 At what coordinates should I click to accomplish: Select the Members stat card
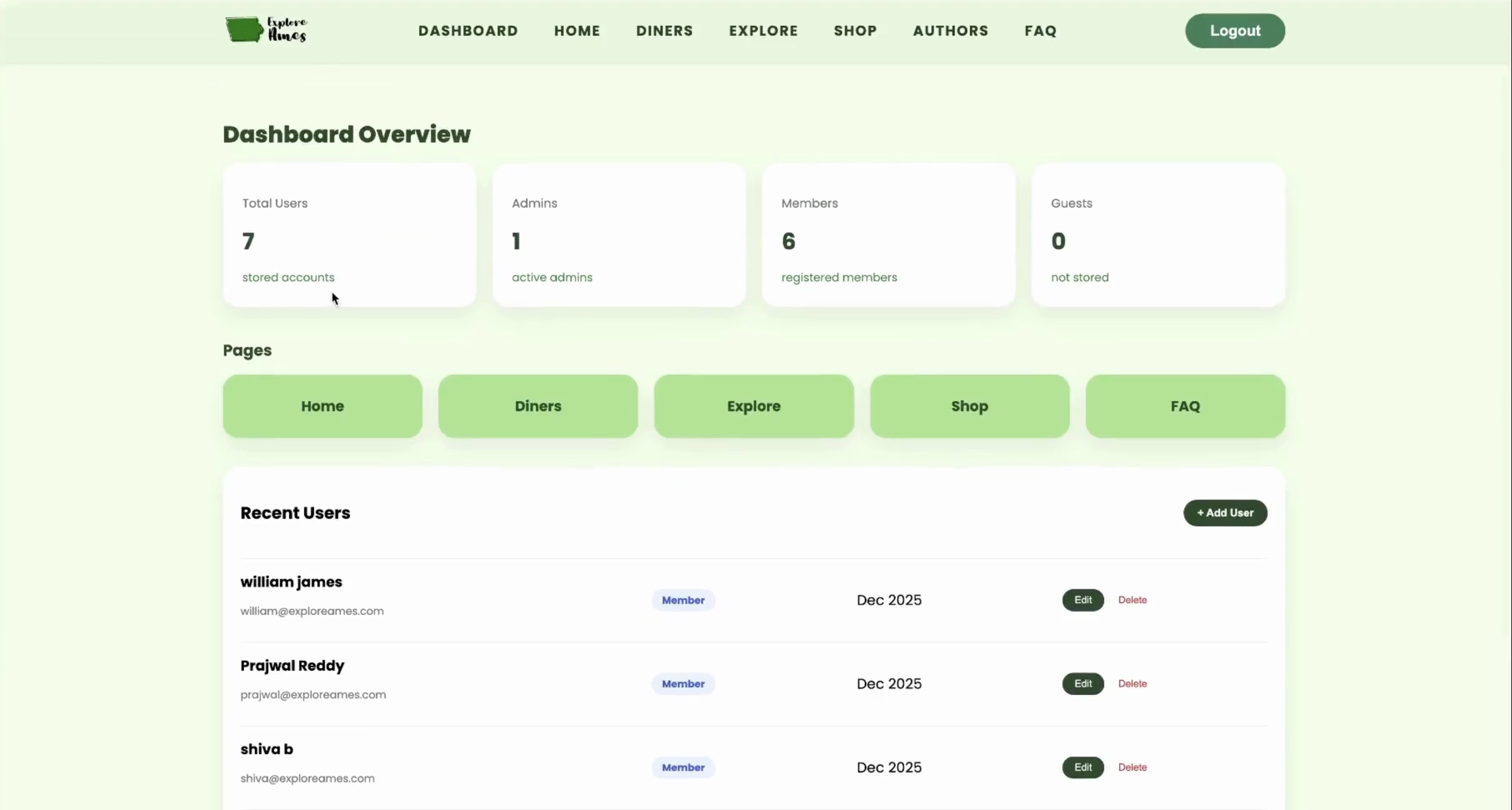[888, 235]
